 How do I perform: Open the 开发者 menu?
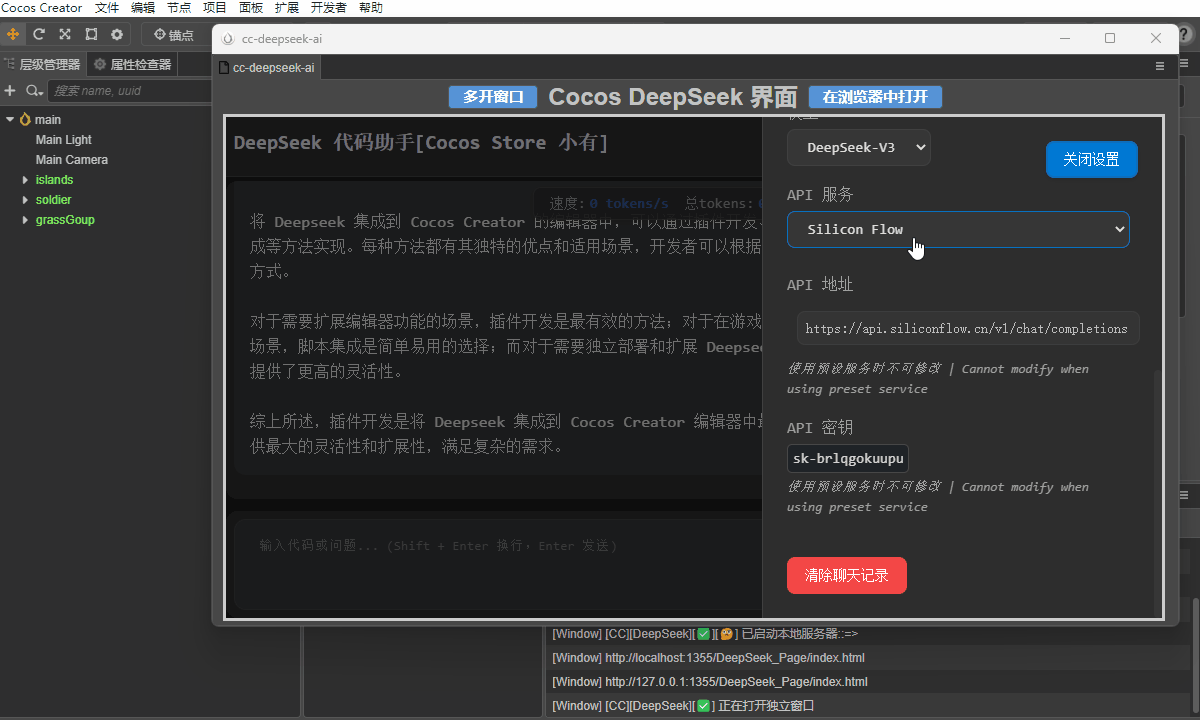point(328,8)
